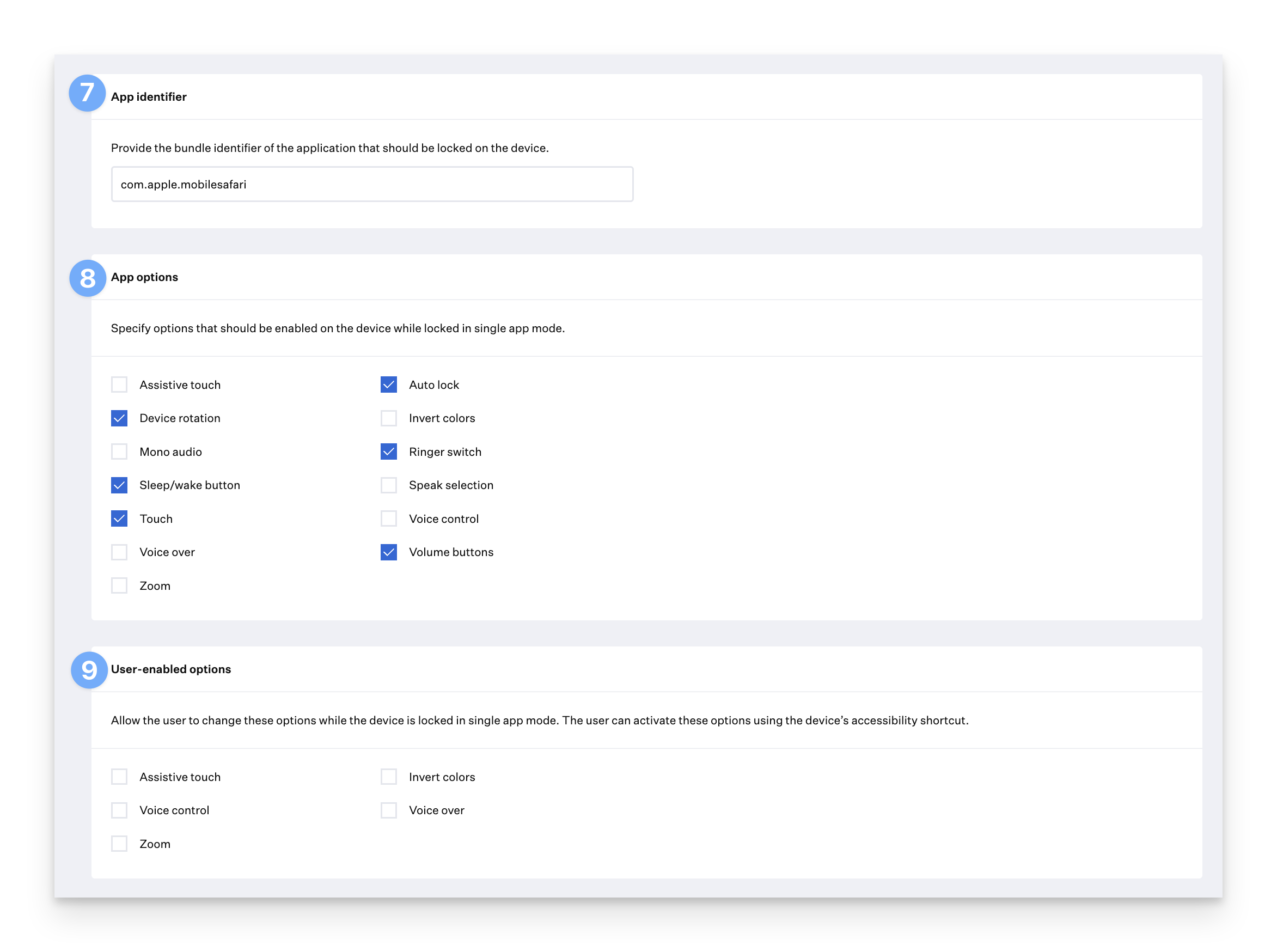Enable Voice over in App options
The height and width of the screenshot is (952, 1277).
pyautogui.click(x=119, y=552)
